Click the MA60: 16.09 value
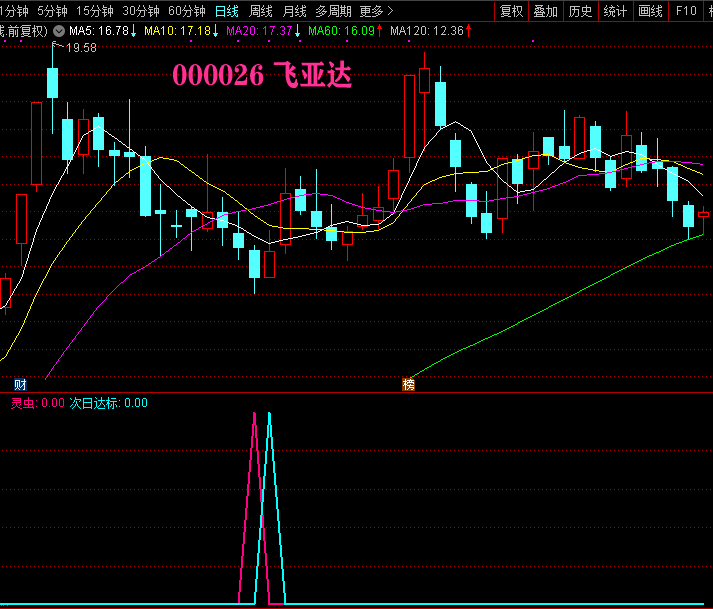This screenshot has height=609, width=713. 341,31
